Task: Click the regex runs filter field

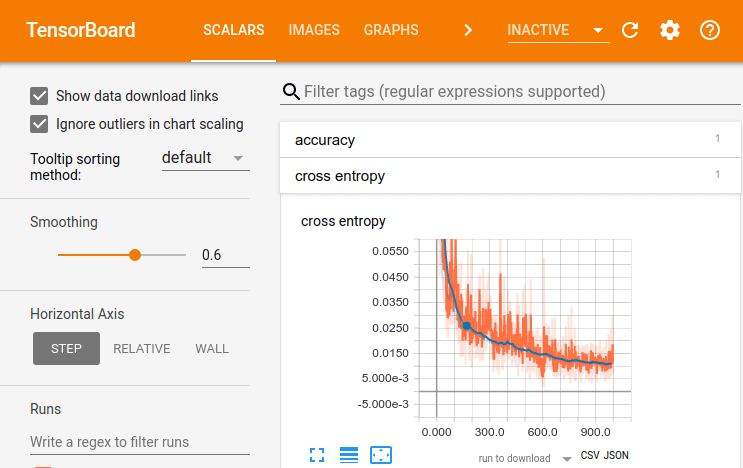Action: pos(140,442)
